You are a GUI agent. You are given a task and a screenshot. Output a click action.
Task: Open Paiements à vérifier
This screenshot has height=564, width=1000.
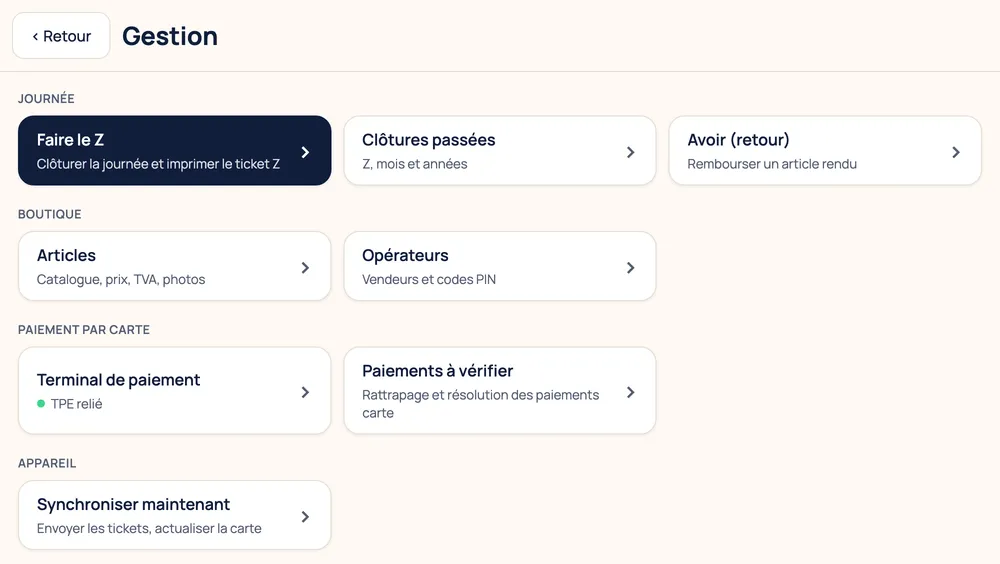coord(500,390)
